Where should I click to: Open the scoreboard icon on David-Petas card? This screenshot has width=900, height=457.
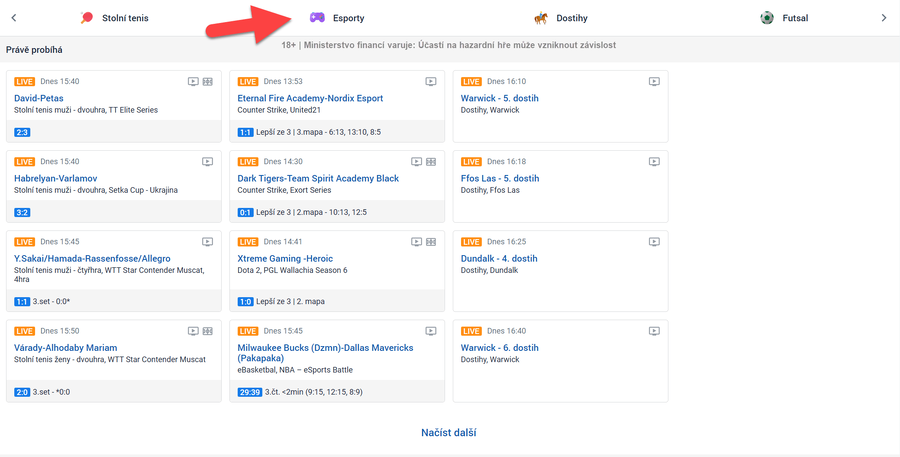(208, 82)
